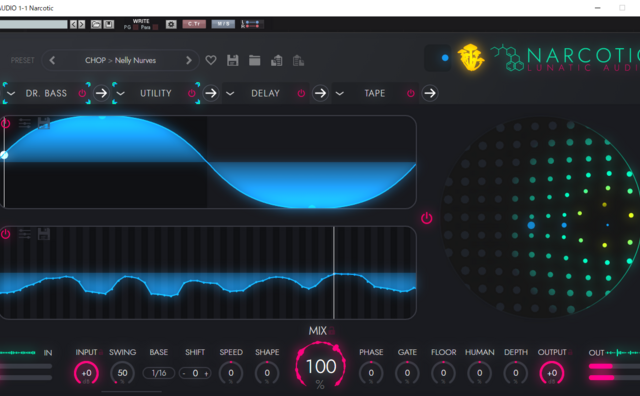Go to next host preset arrow
Screen dimensions: 640x396
82,24
